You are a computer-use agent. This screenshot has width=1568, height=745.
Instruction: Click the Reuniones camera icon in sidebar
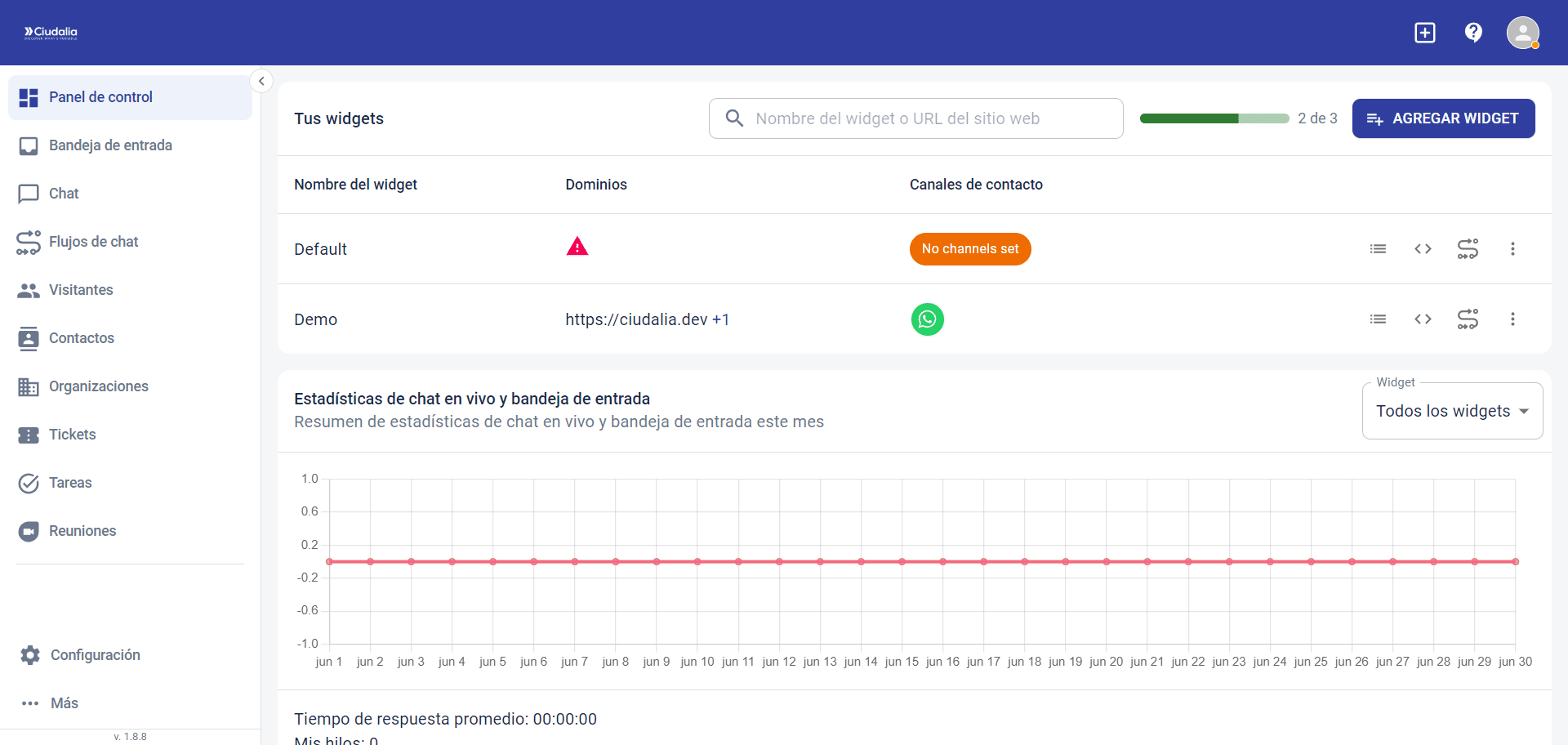coord(29,531)
